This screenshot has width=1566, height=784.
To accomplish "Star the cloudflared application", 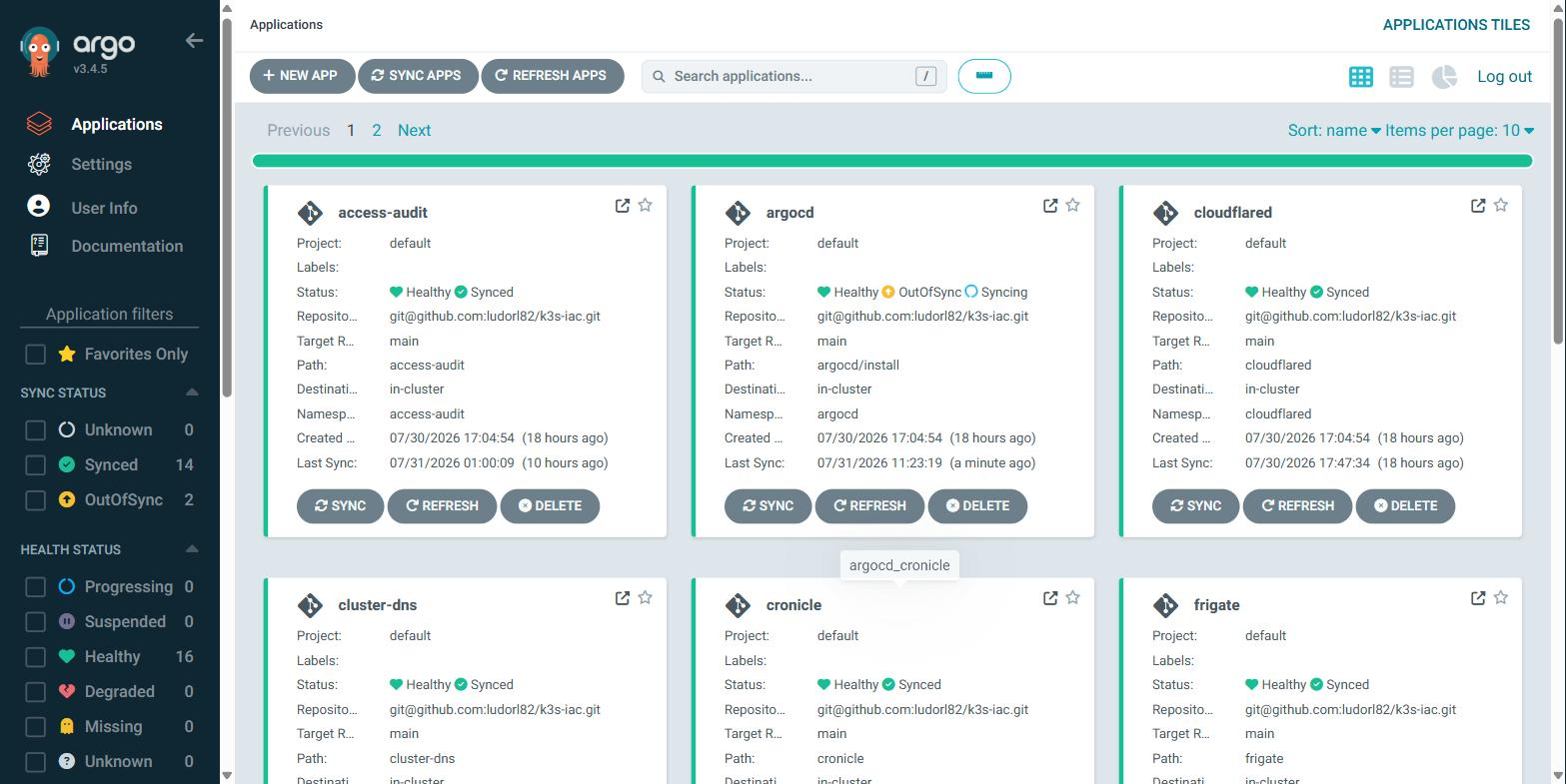I will point(1501,205).
